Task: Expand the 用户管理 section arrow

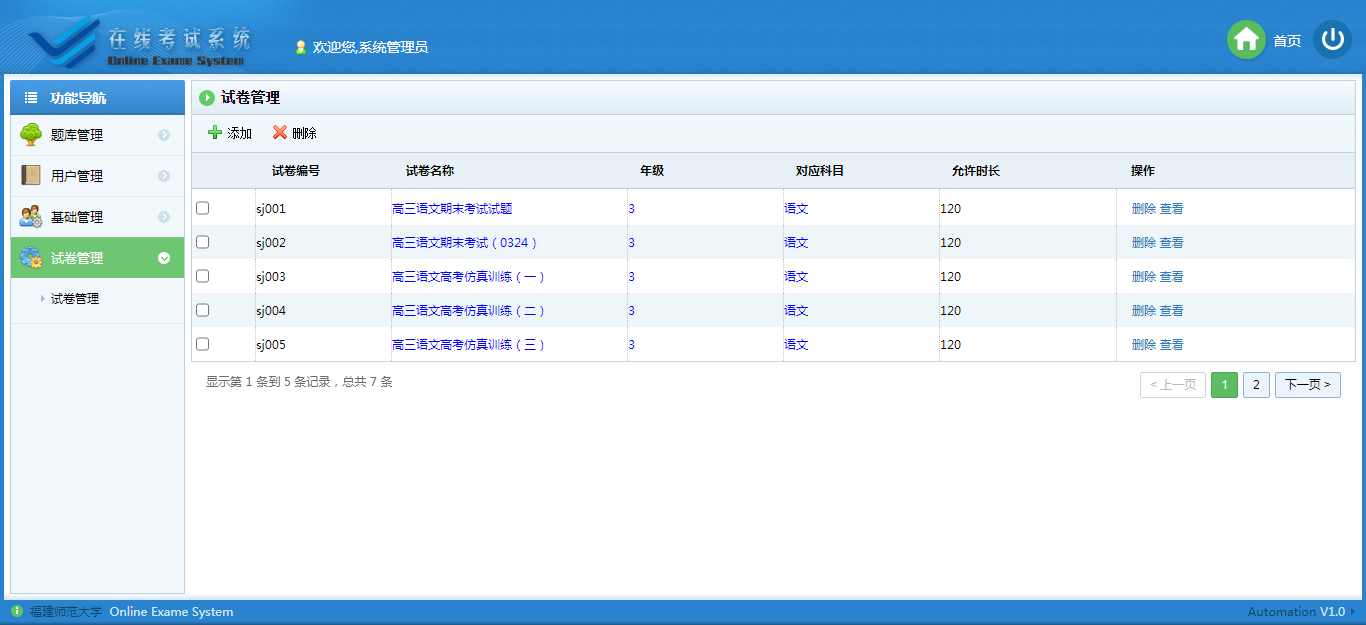Action: click(x=164, y=176)
